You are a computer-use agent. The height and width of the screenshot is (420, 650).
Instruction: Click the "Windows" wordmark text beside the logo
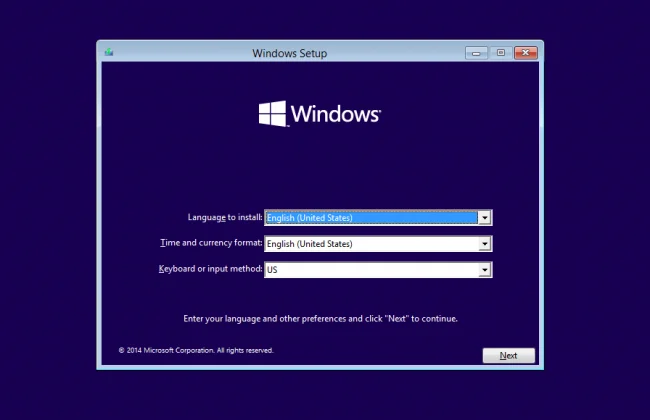click(x=336, y=114)
